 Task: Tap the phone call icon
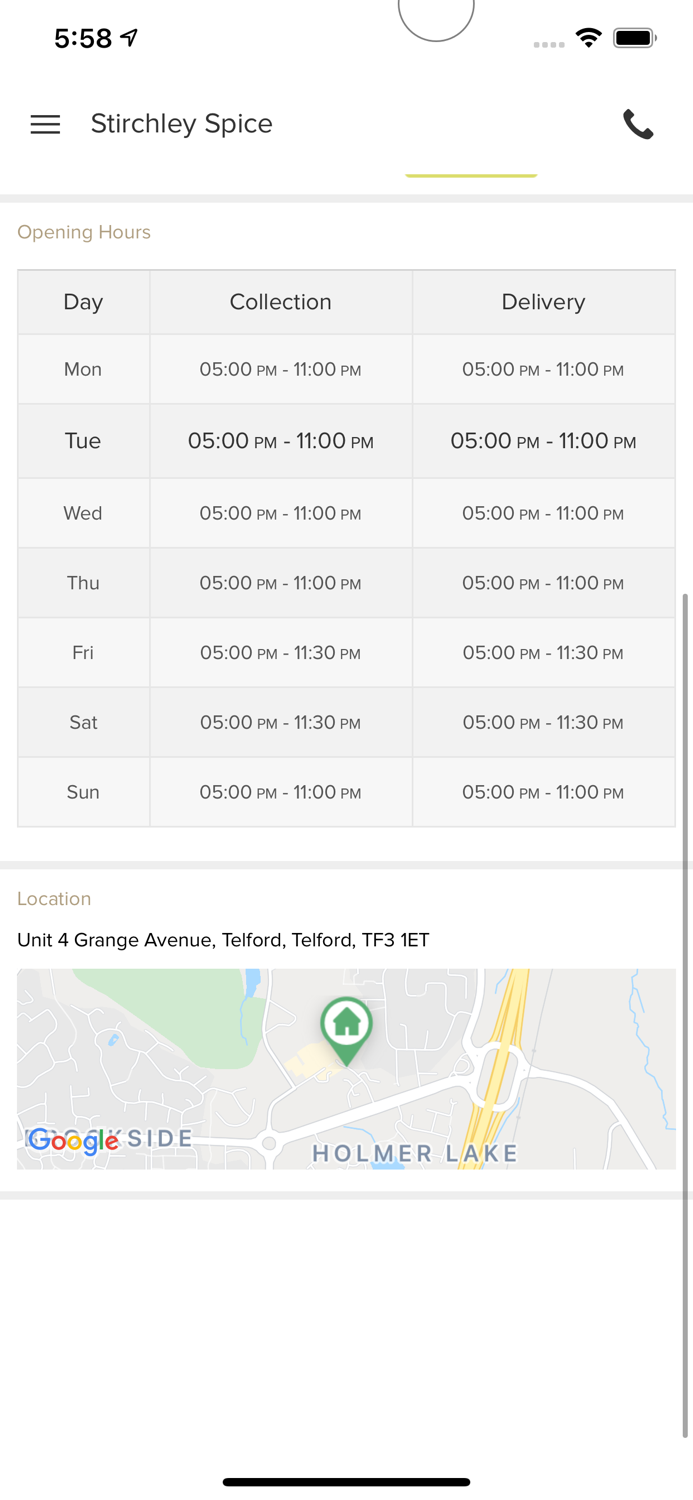pyautogui.click(x=638, y=124)
